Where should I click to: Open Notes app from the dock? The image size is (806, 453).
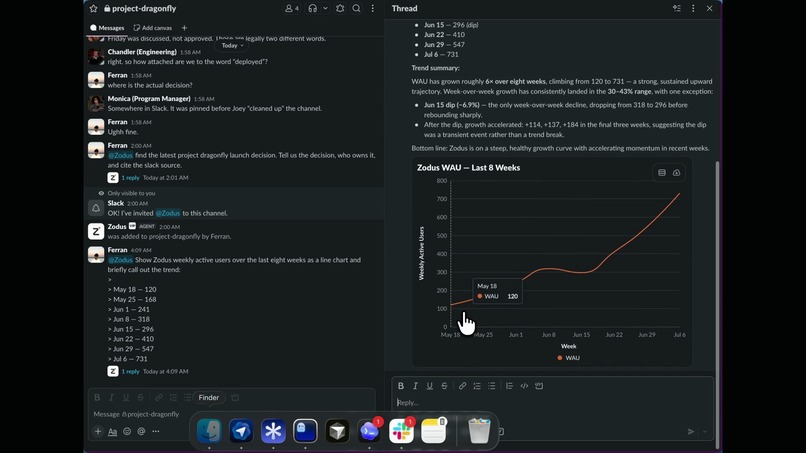tap(433, 431)
